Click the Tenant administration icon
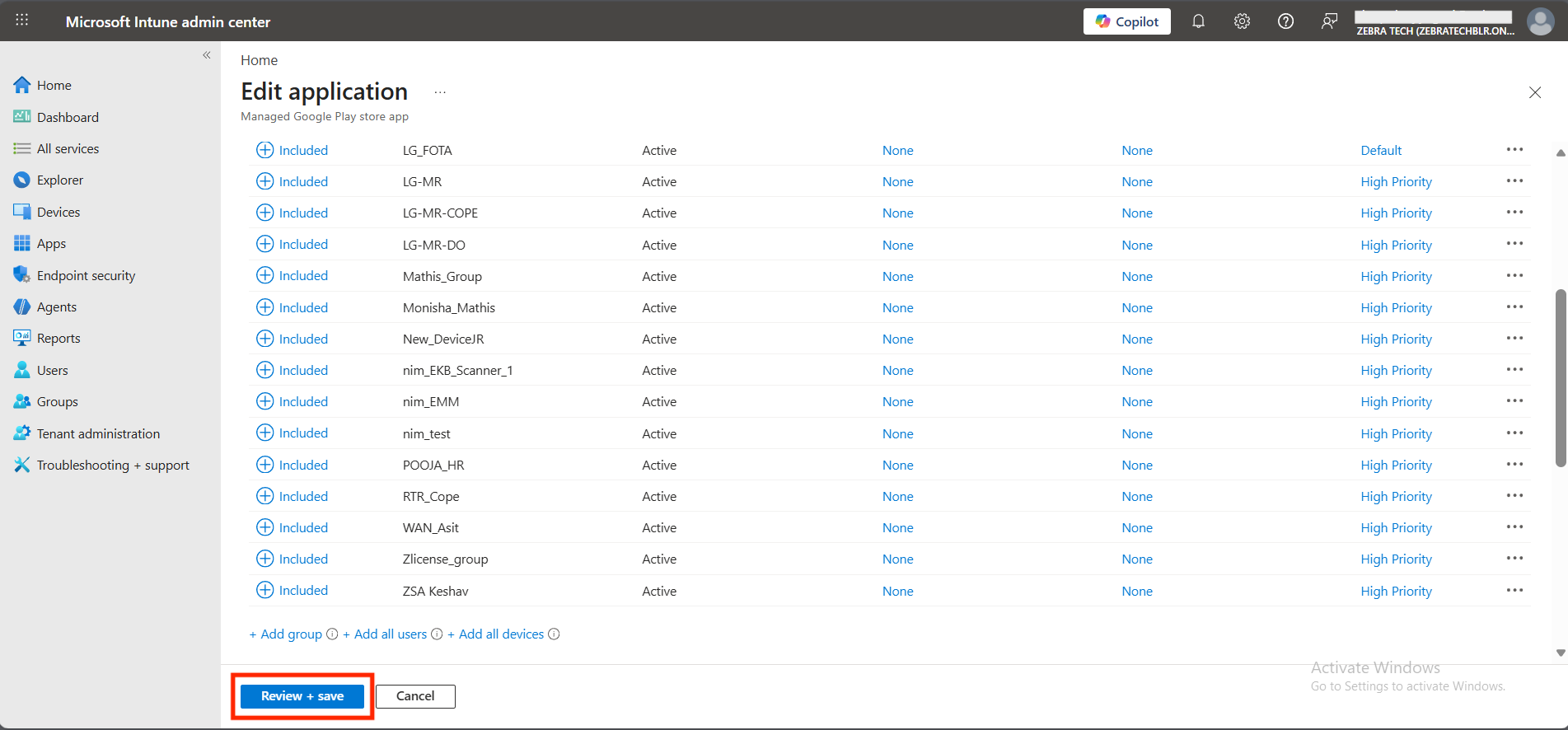The height and width of the screenshot is (730, 1568). [x=22, y=433]
